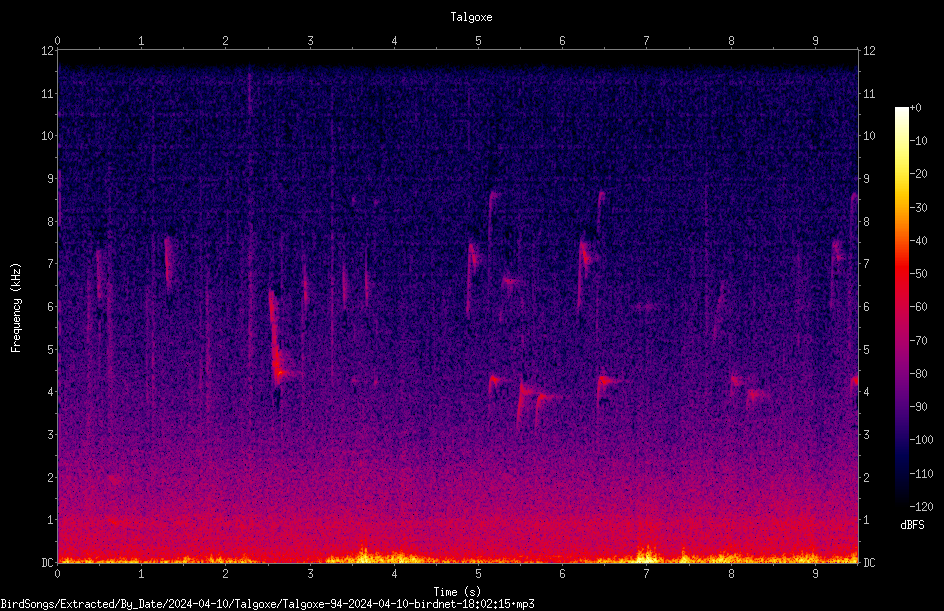The image size is (944, 611).
Task: Click the 12 kHz label on left axis
Action: coord(48,51)
